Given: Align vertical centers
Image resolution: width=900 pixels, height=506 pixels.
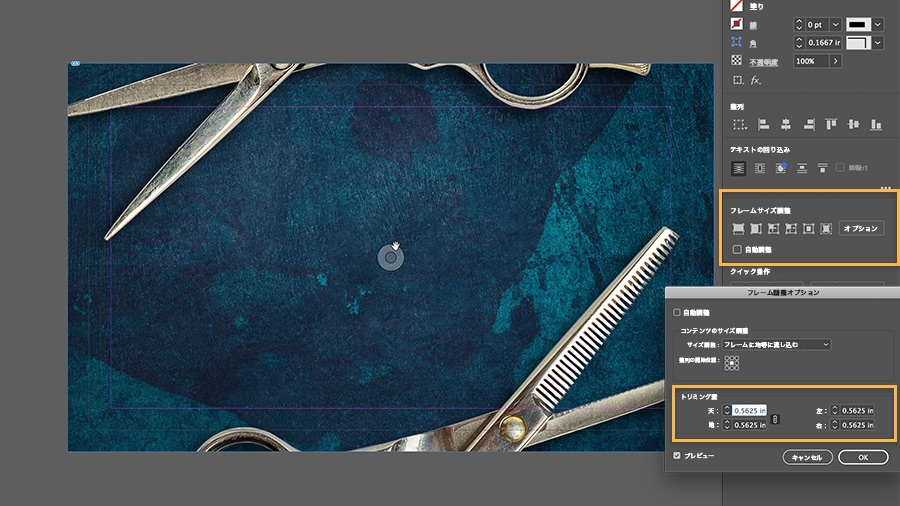Looking at the screenshot, I should (x=854, y=124).
